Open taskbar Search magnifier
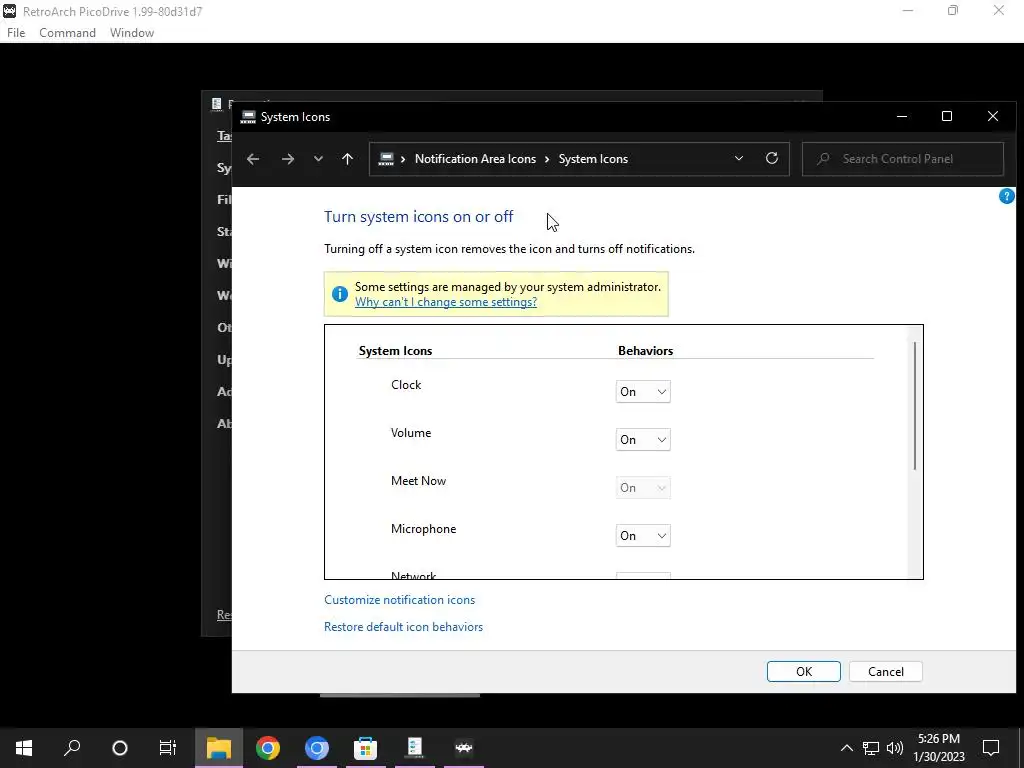Viewport: 1024px width, 768px height. pos(72,748)
